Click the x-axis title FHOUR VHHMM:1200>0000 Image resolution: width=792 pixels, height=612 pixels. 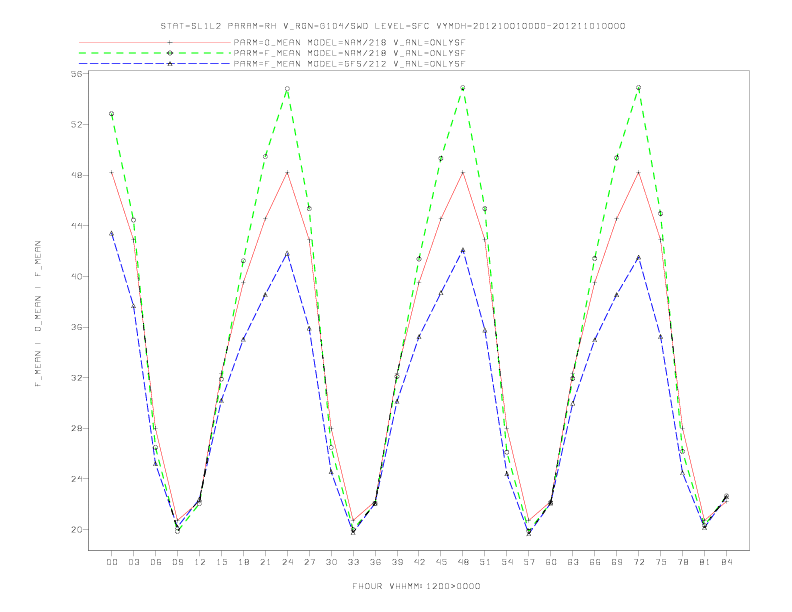coord(416,586)
